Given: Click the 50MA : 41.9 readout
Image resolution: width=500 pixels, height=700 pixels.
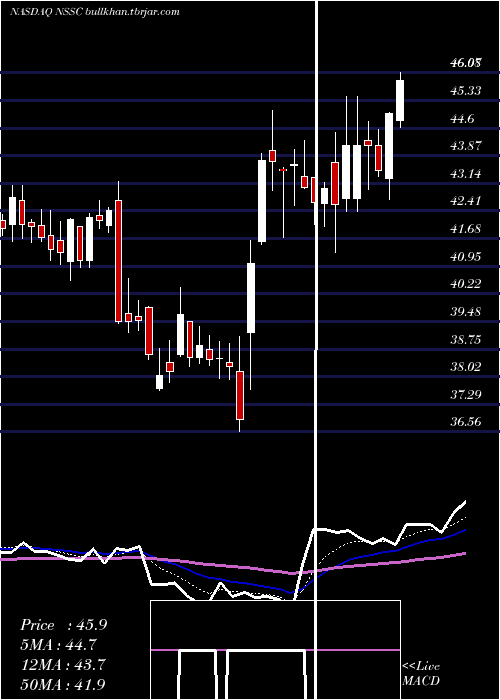Looking at the screenshot, I should click(x=62, y=684).
